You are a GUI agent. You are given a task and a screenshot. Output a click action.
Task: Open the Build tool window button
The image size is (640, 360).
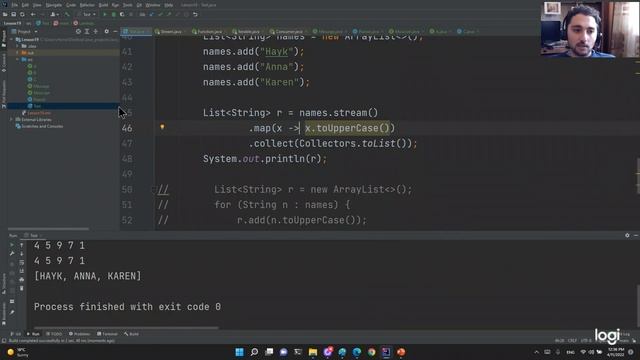tap(131, 334)
